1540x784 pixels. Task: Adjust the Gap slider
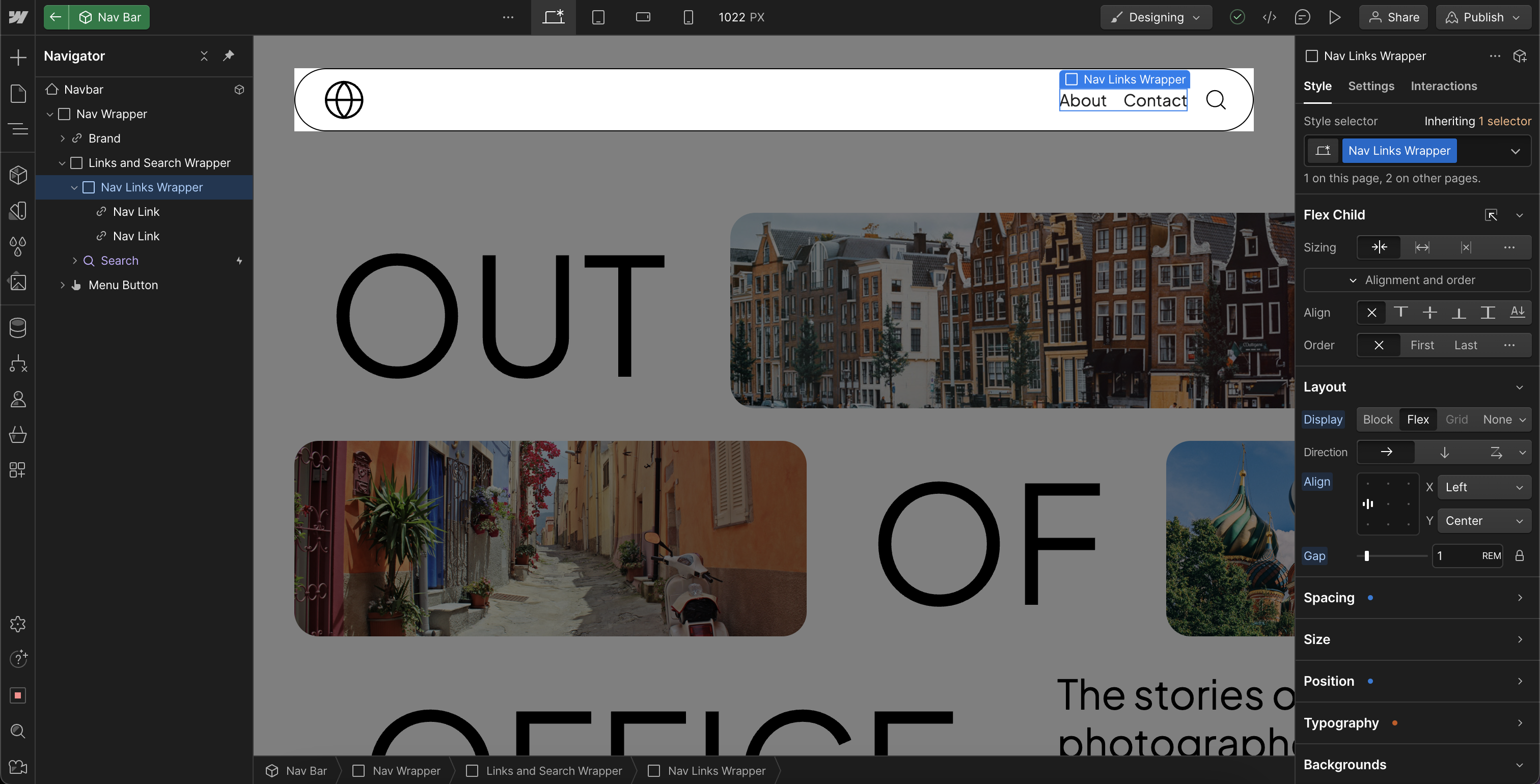click(x=1367, y=556)
